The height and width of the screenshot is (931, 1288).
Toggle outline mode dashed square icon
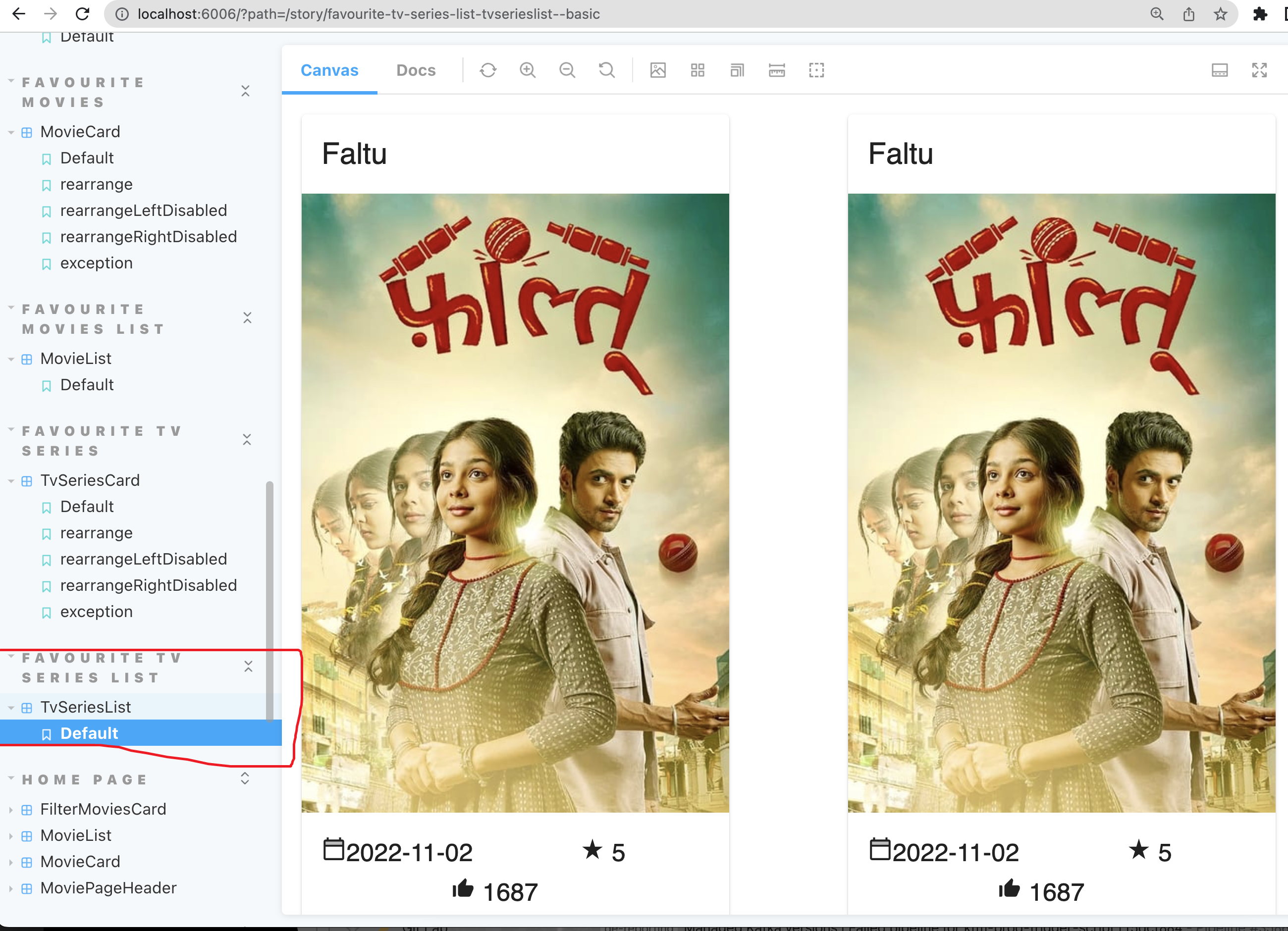click(x=816, y=70)
